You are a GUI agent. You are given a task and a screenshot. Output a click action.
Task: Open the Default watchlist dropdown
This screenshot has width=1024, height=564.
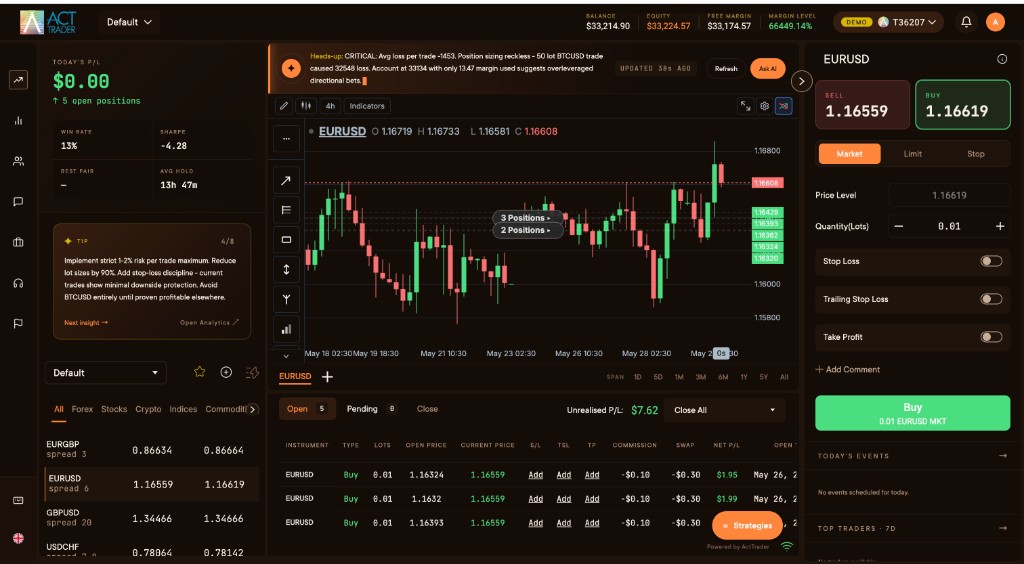[x=106, y=373]
